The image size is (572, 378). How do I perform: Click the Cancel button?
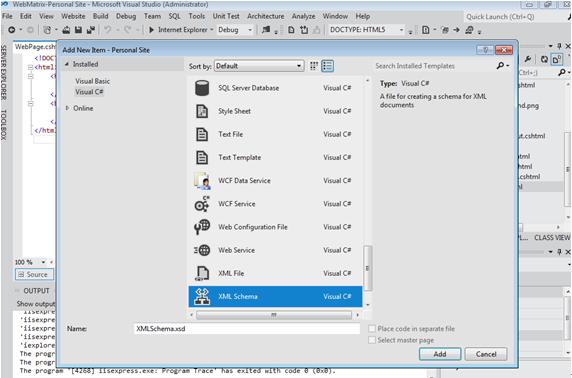coord(486,354)
